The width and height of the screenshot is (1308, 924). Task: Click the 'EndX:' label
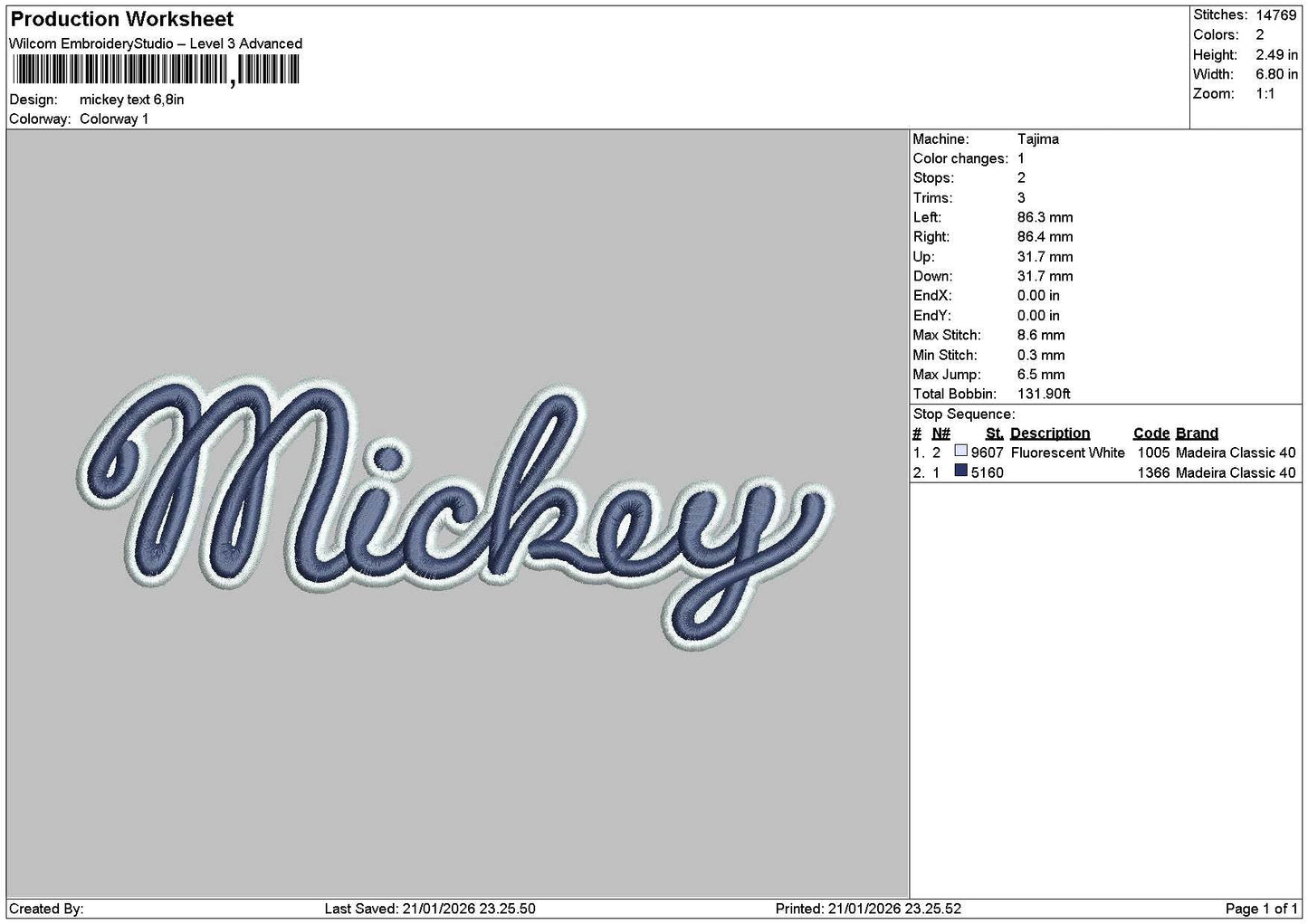[932, 296]
